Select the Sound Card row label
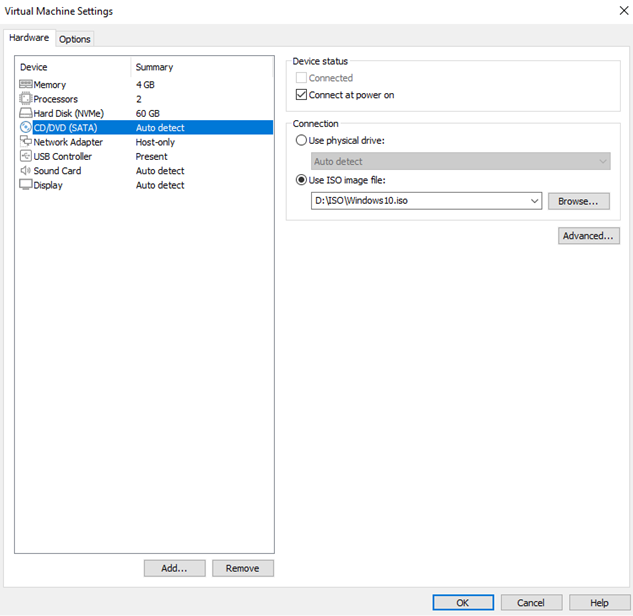 tap(57, 171)
